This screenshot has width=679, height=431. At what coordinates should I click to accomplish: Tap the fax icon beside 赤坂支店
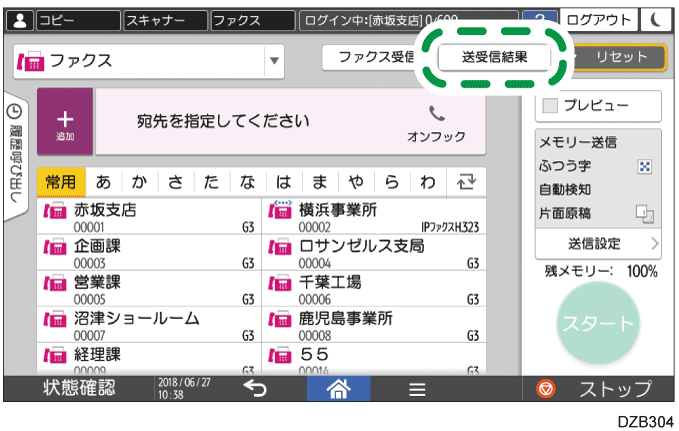[55, 211]
